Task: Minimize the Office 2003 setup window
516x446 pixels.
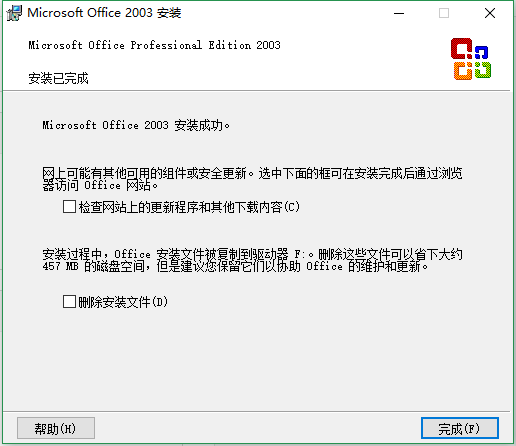Action: click(x=399, y=13)
